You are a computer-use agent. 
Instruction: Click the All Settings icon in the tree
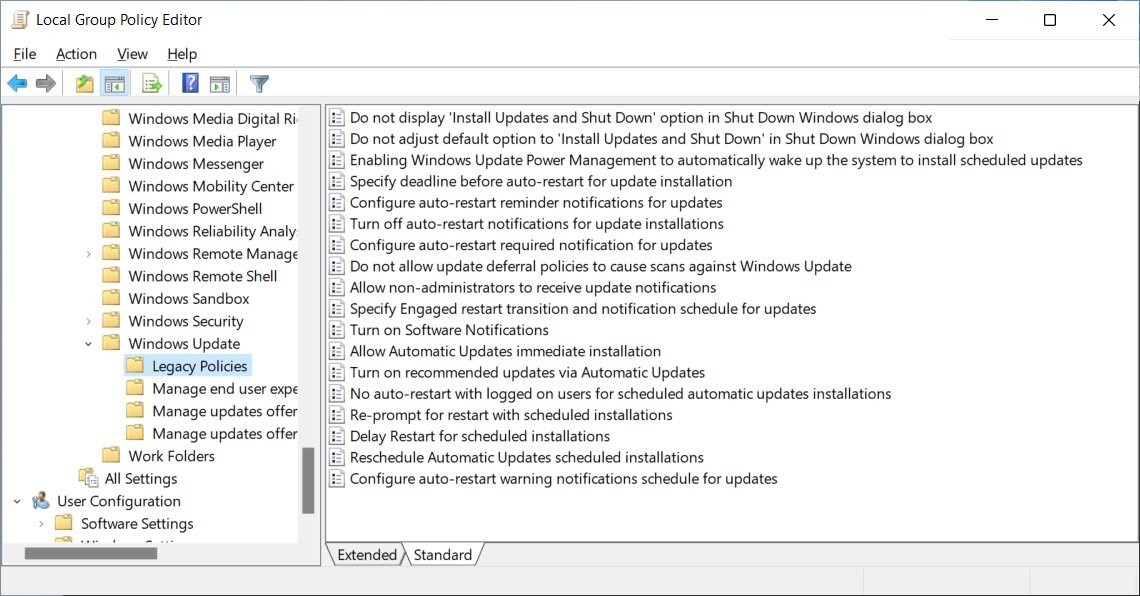[x=89, y=478]
